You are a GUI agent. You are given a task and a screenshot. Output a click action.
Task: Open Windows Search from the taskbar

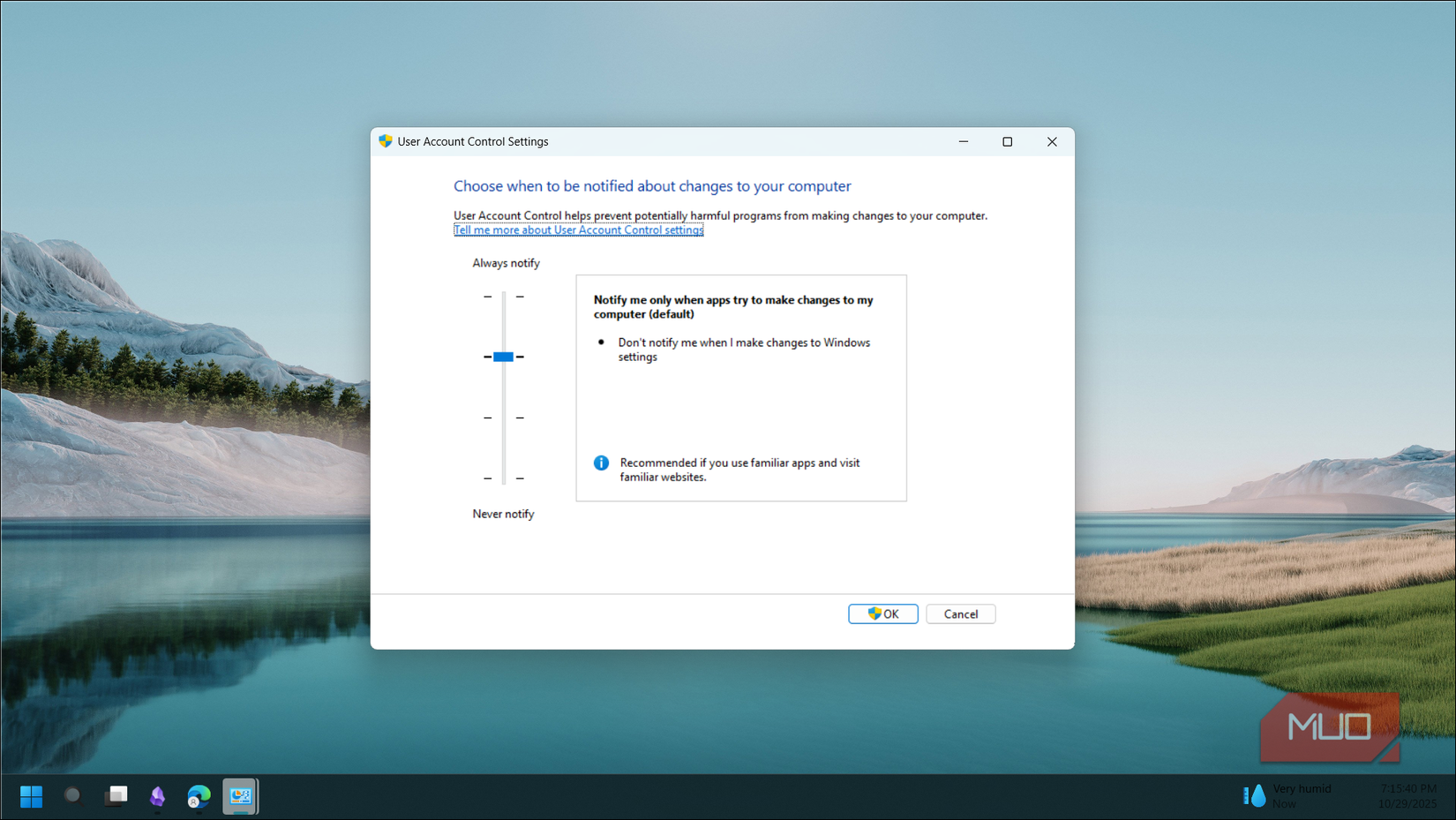(73, 796)
